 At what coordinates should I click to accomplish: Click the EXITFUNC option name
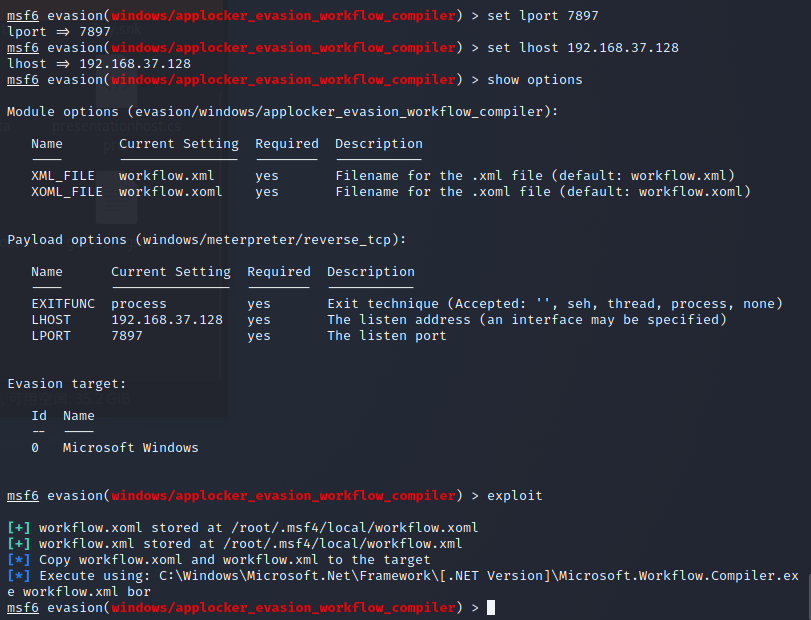[63, 304]
